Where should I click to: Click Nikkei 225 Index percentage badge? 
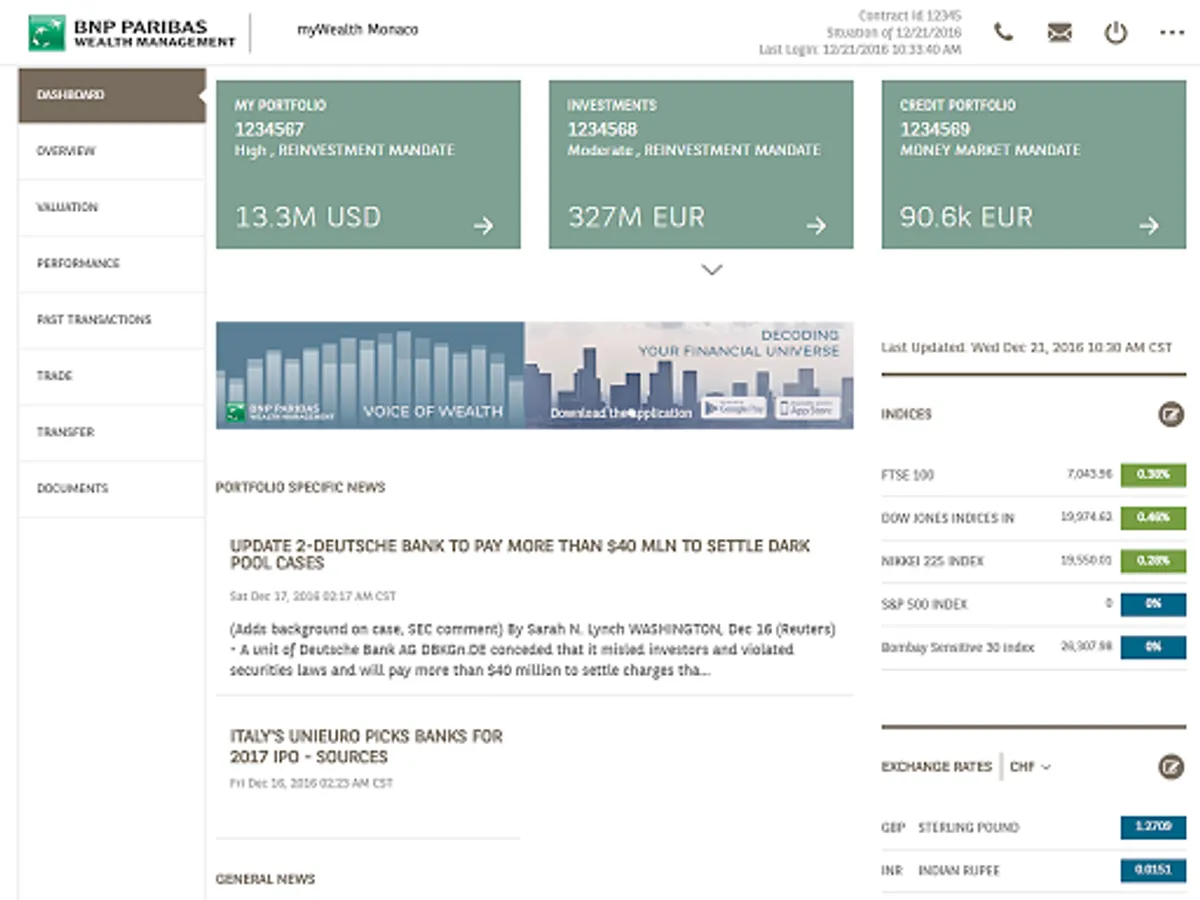[x=1153, y=561]
